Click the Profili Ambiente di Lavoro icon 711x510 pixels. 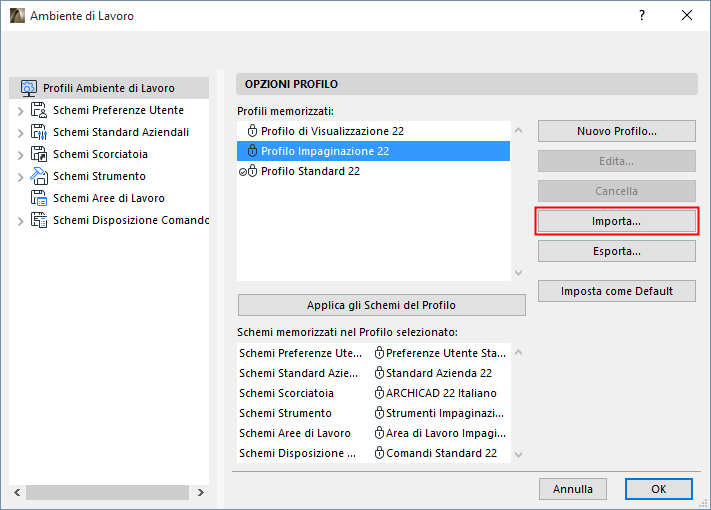tap(28, 88)
